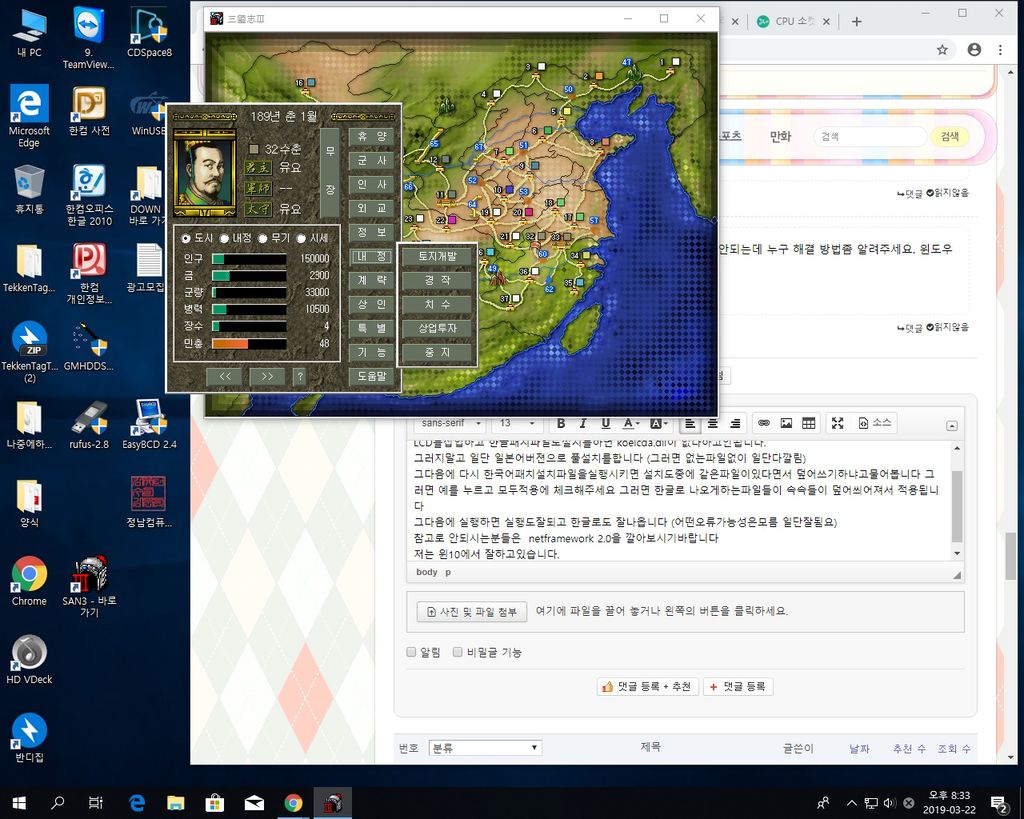Open Microsoft Store from the taskbar
Viewport: 1024px width, 819px height.
215,803
